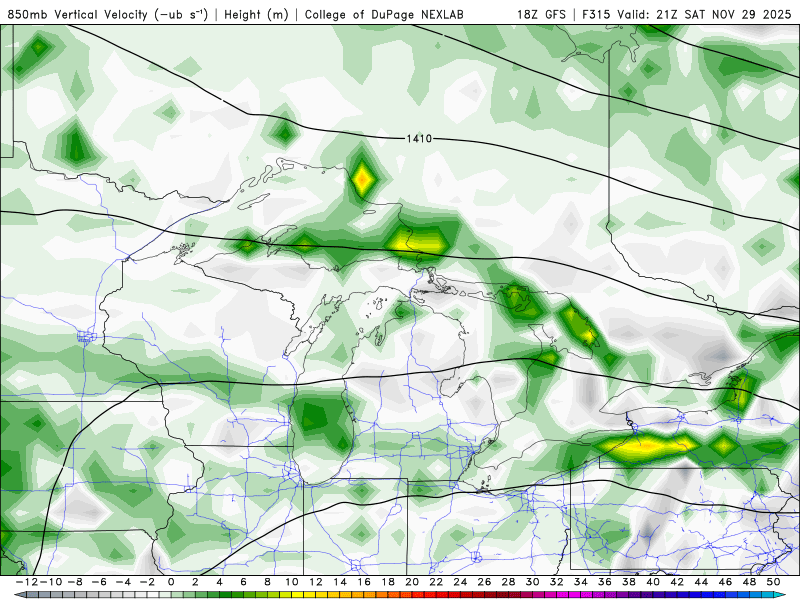Click the "2" color scale label
Viewport: 800px width, 600px height.
195,582
